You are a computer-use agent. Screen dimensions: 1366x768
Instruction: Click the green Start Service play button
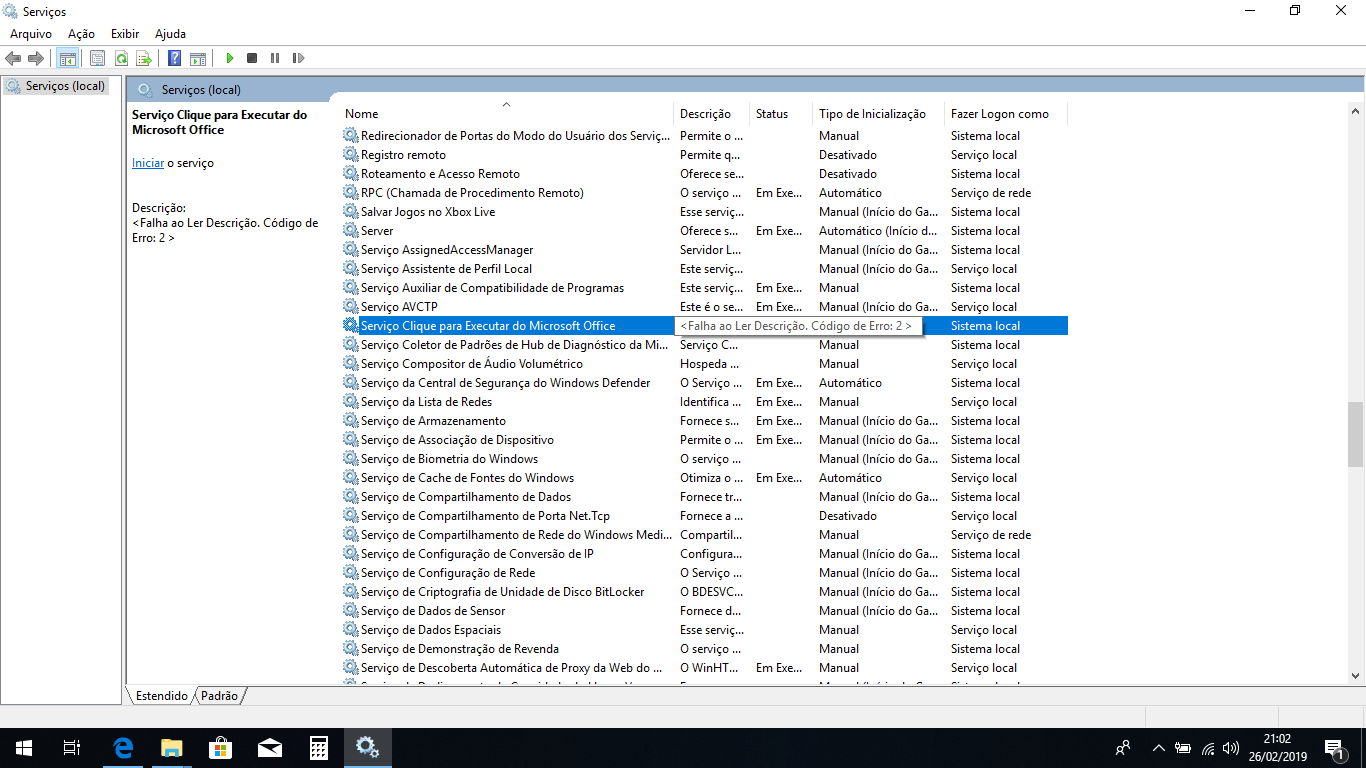[x=230, y=58]
